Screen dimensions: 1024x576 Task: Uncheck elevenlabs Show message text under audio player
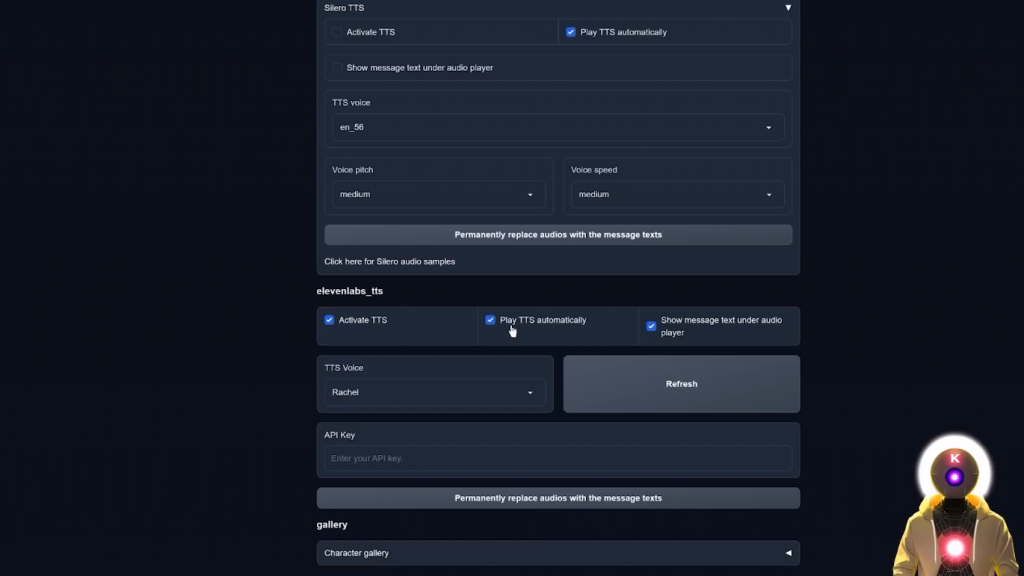651,326
